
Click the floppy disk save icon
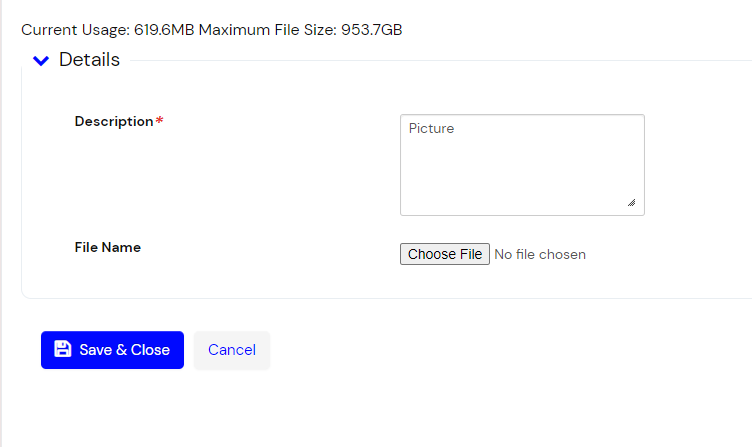[x=63, y=349]
